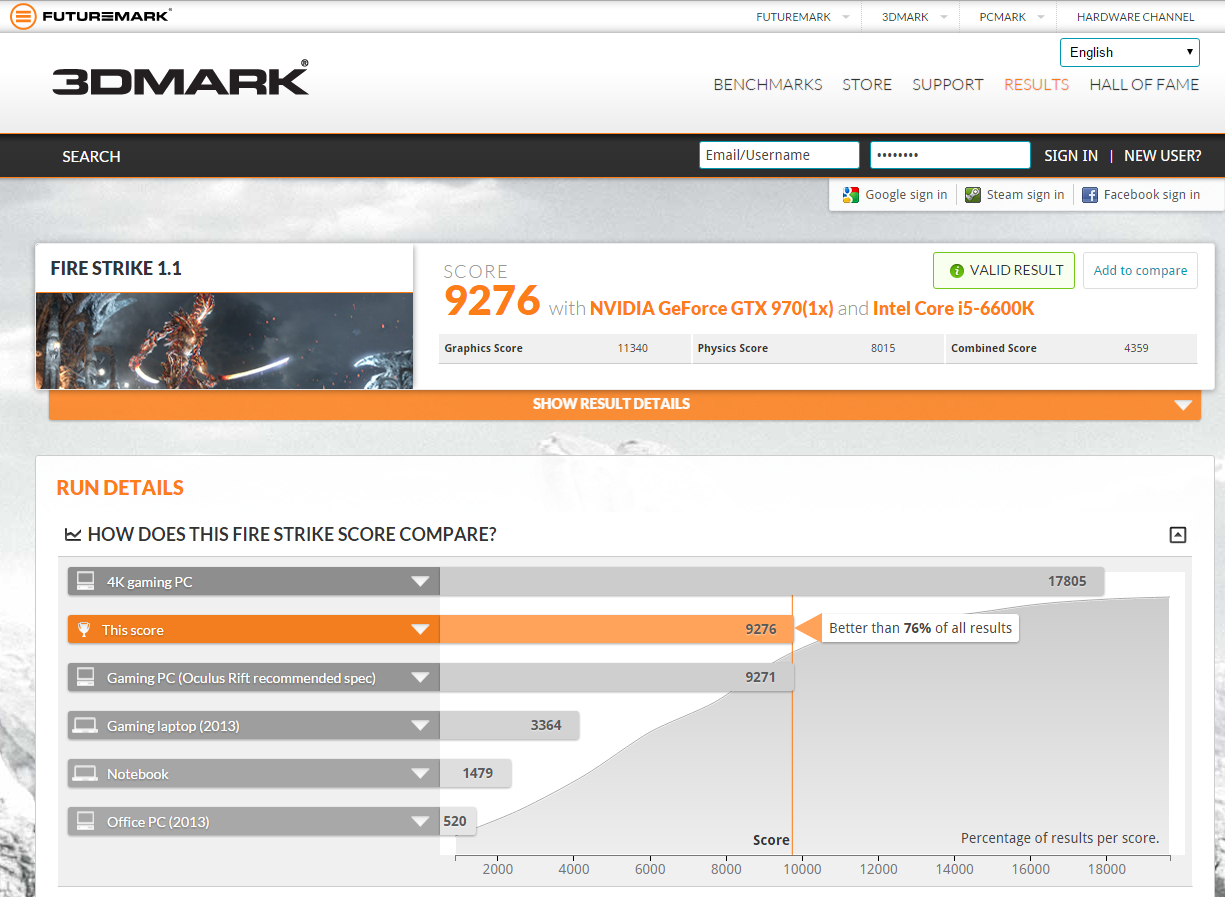Click the 9271 score bar
The height and width of the screenshot is (897, 1225).
[616, 677]
